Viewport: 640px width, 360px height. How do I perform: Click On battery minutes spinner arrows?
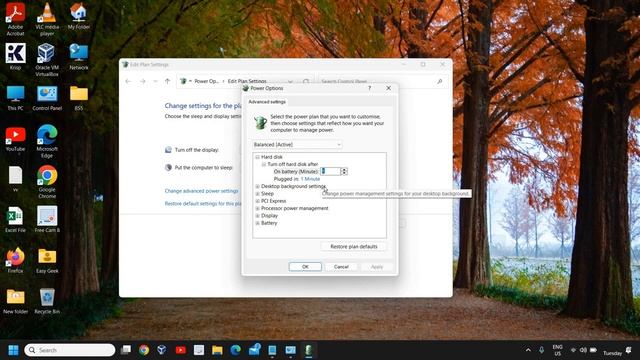point(344,171)
